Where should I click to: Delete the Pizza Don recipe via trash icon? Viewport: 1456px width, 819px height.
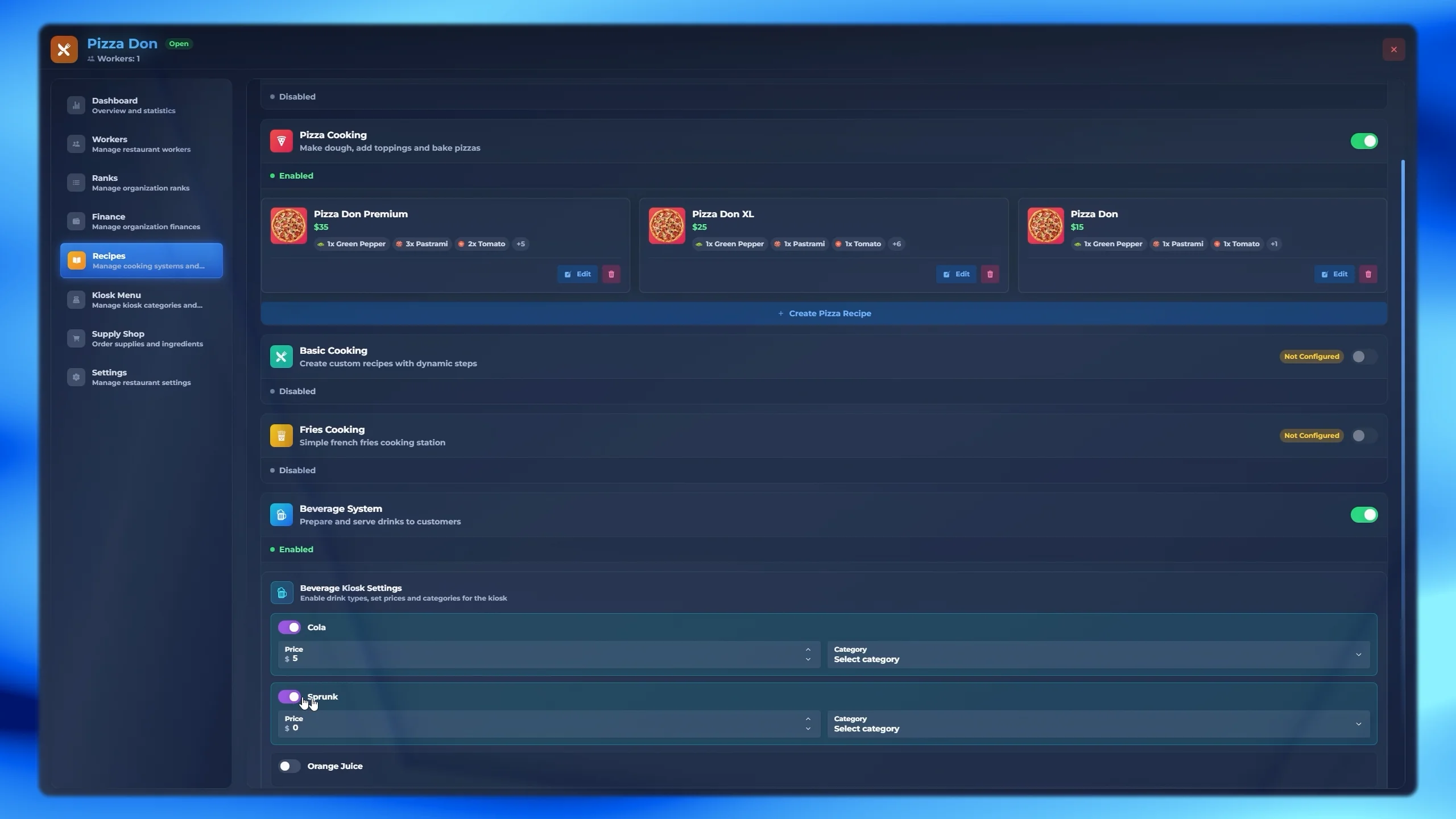click(x=1368, y=274)
